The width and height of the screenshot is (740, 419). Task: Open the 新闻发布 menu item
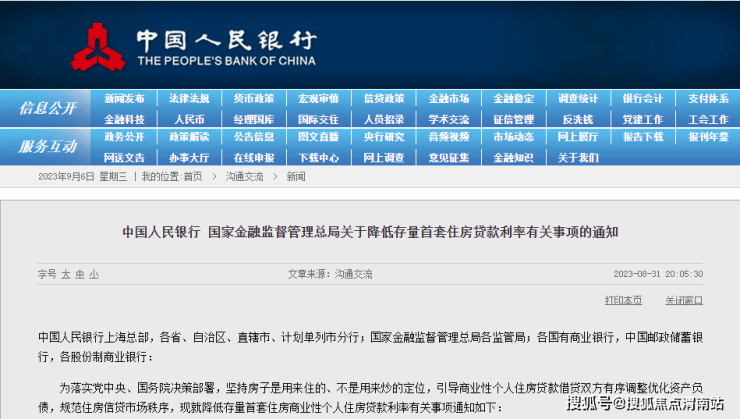(x=124, y=99)
